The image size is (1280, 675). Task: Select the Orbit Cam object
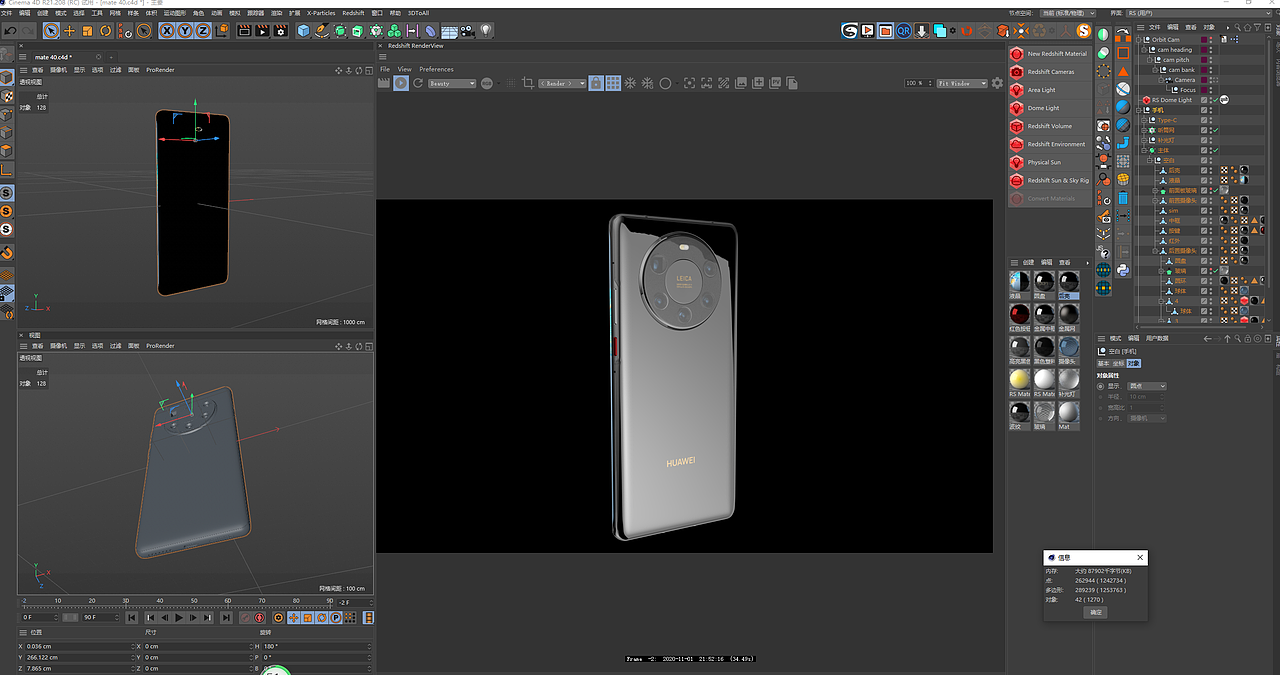coord(1166,40)
